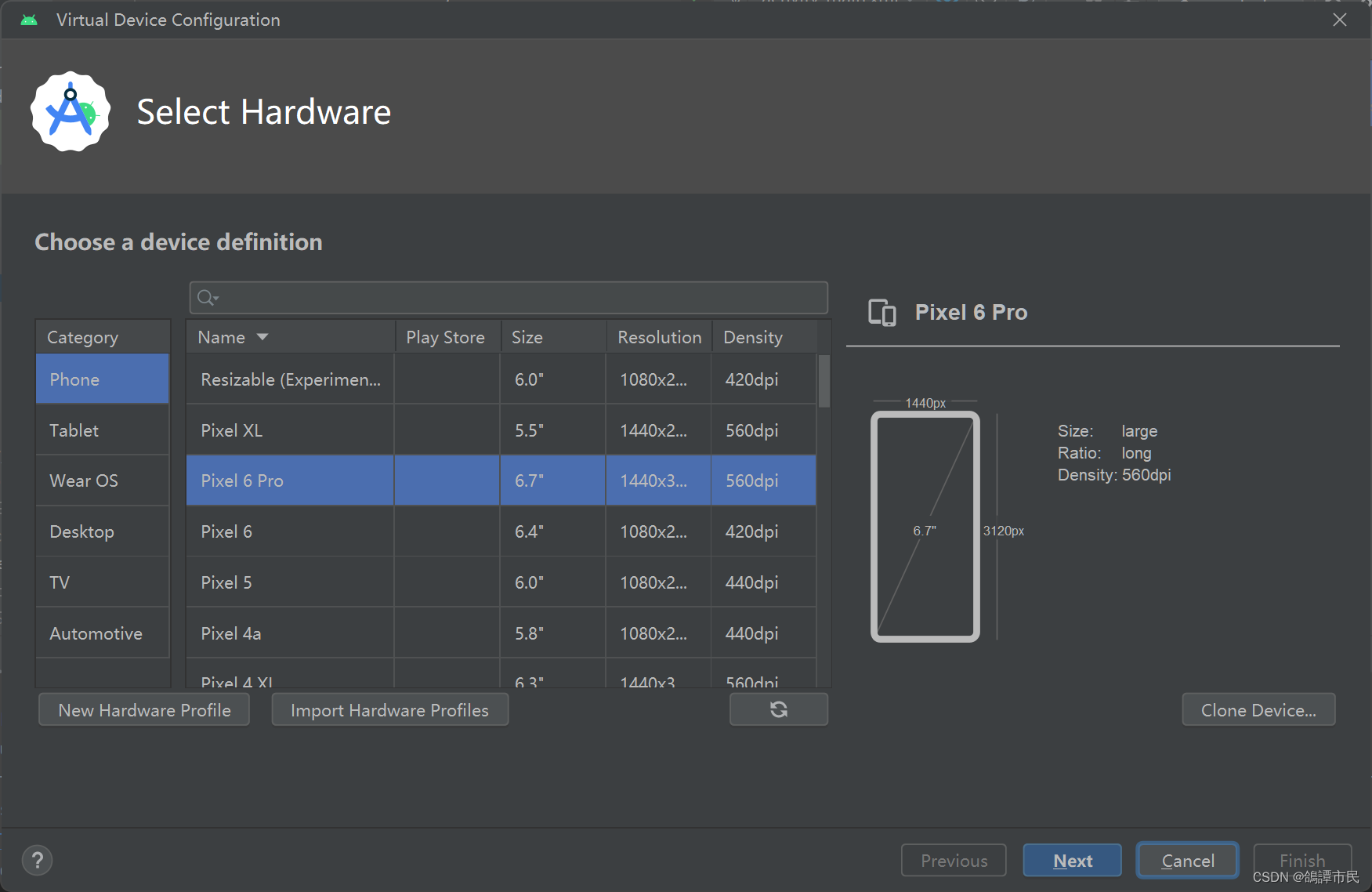Select the Automotive category
Image resolution: width=1372 pixels, height=892 pixels.
pyautogui.click(x=103, y=633)
